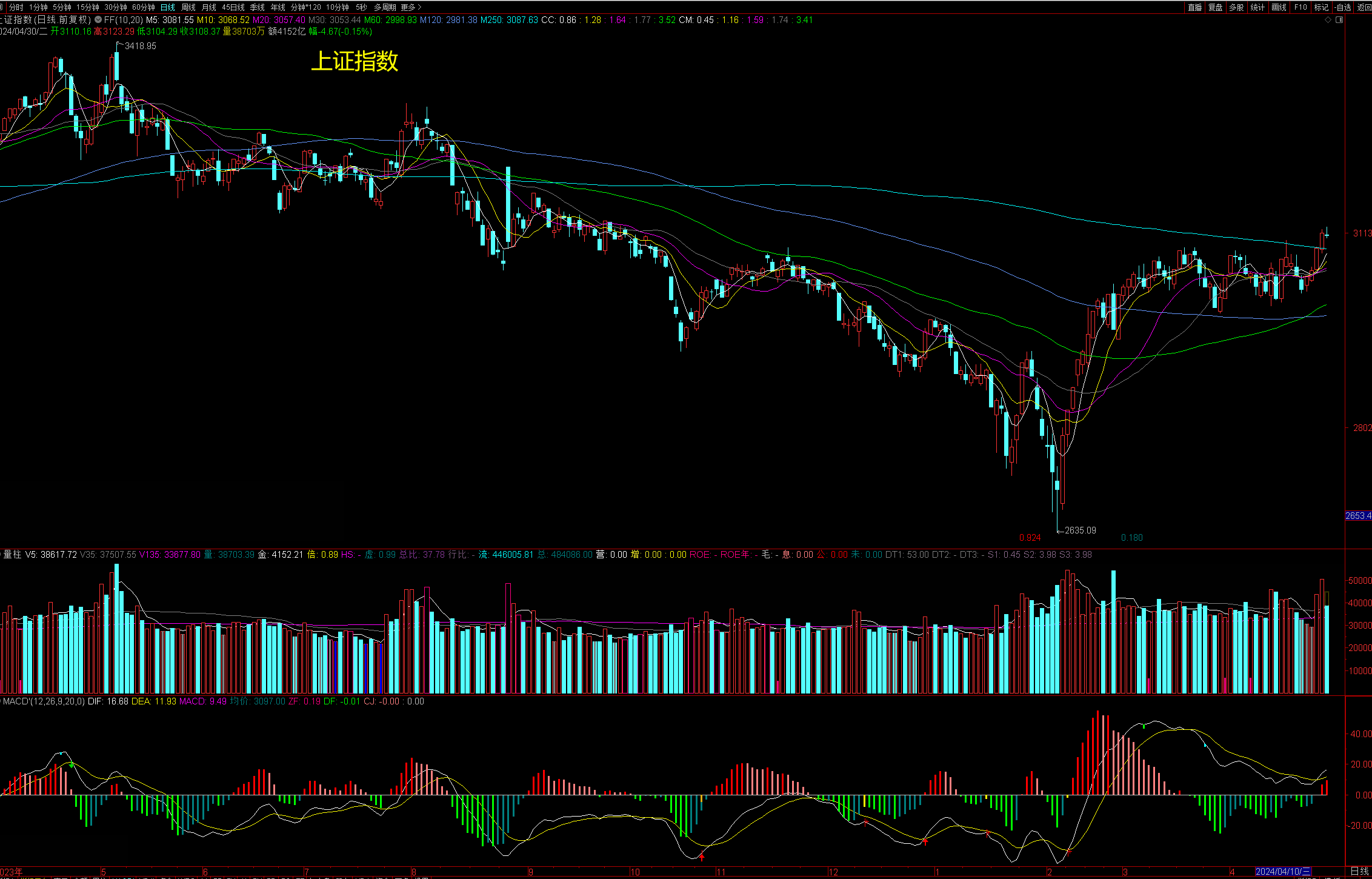
Task: Click the 3418.95 high price label
Action: 140,46
